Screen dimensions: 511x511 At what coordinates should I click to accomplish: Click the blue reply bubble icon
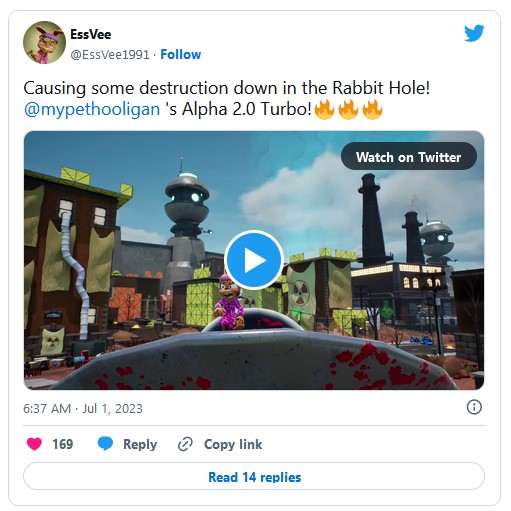tap(105, 444)
